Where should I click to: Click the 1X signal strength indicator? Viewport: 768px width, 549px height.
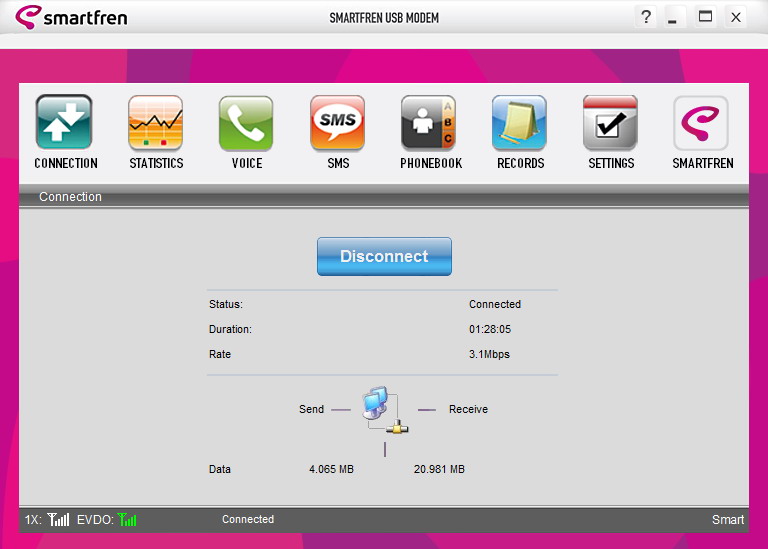click(58, 519)
